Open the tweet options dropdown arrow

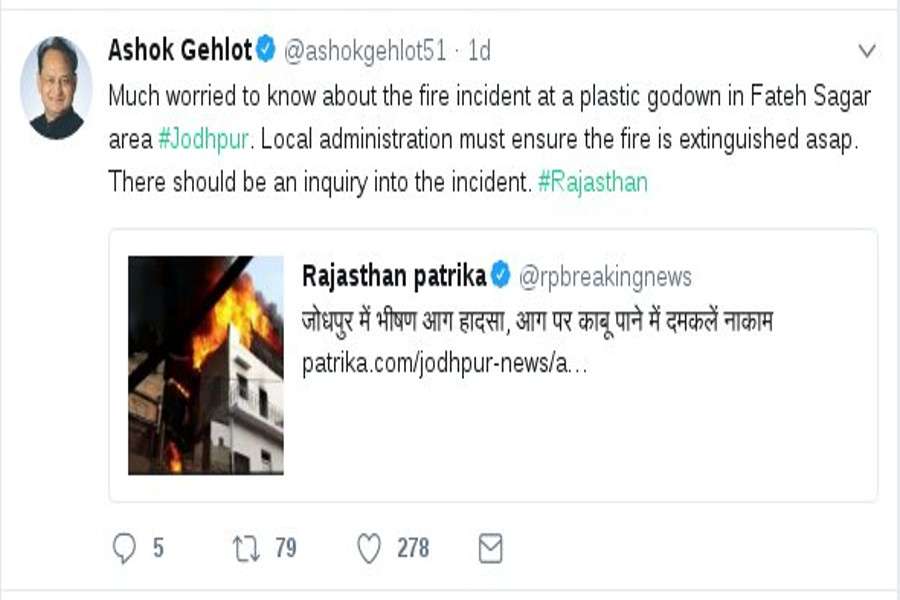[867, 50]
